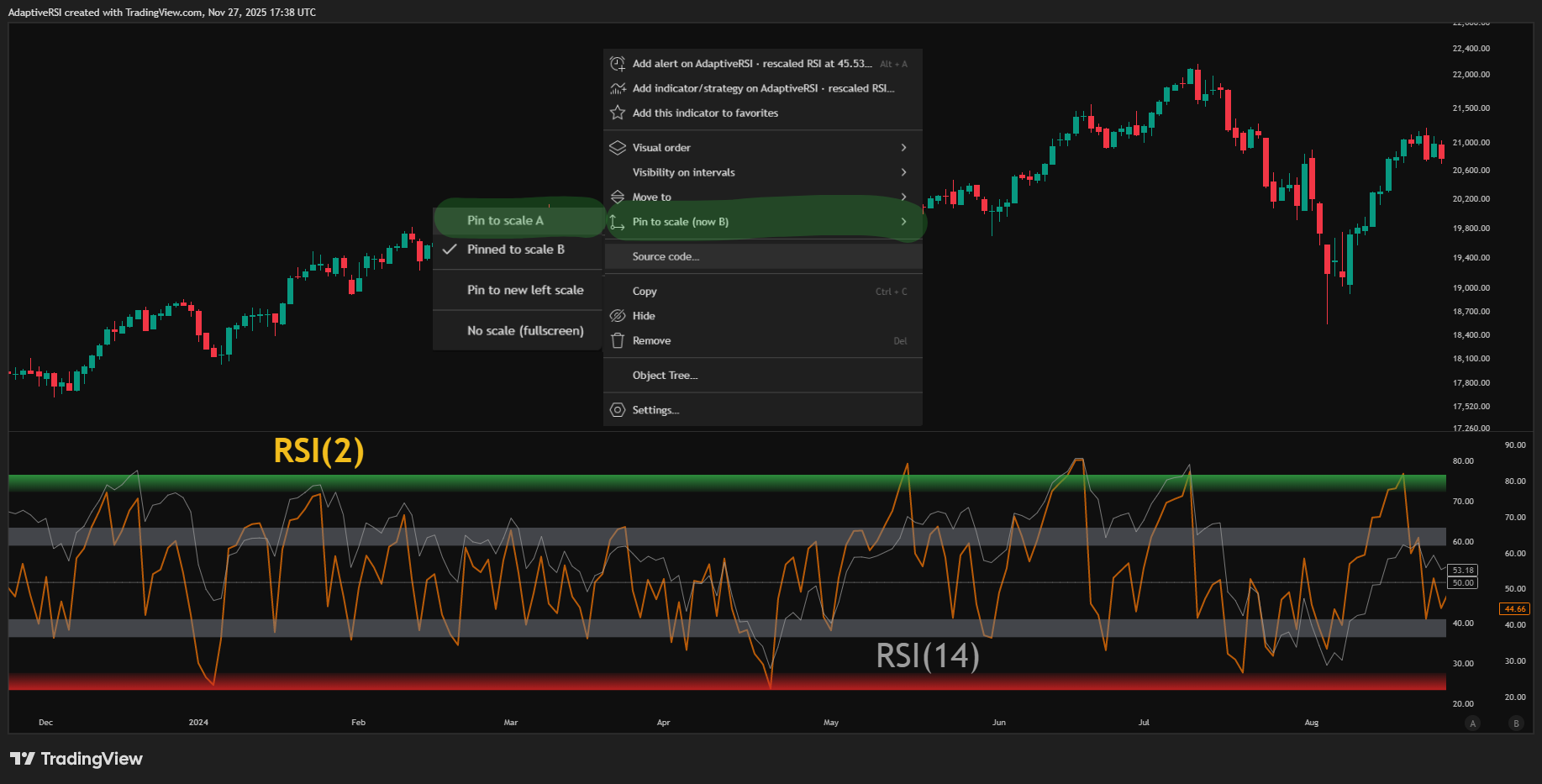The image size is (1542, 784).
Task: Click the Jul label on time axis
Action: pos(1144,723)
